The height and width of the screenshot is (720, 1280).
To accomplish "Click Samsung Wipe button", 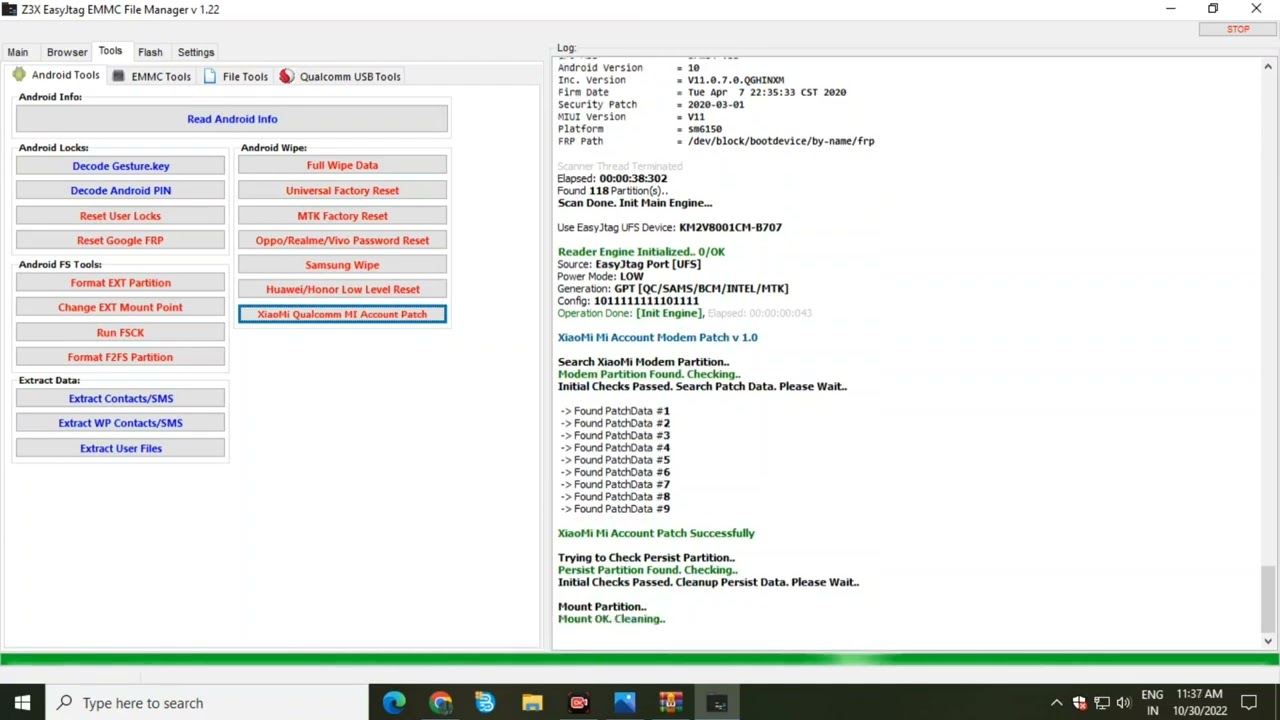I will coord(342,265).
